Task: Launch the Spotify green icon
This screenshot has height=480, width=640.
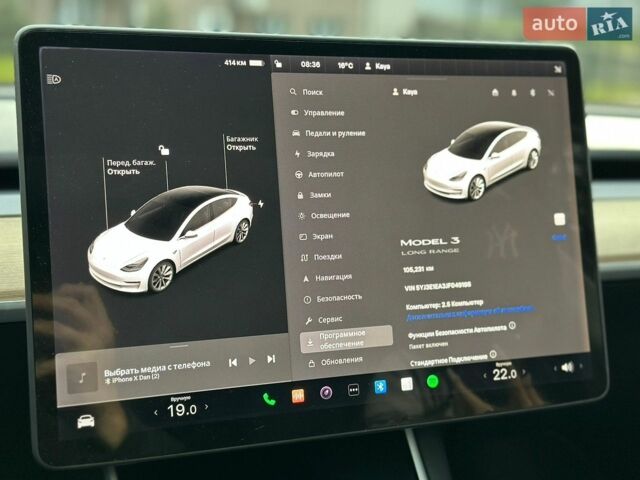Action: pyautogui.click(x=433, y=381)
